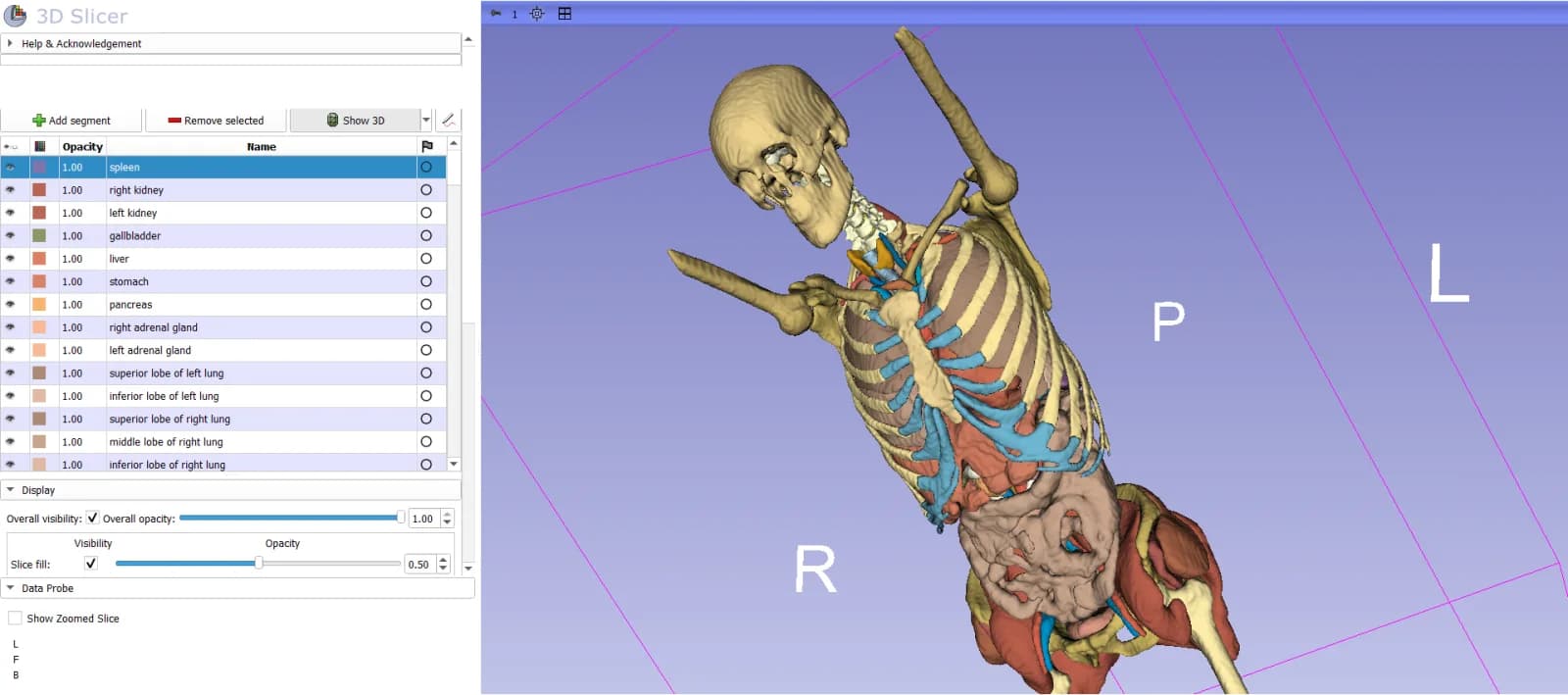The image size is (1568, 695).
Task: Click the color column header icon
Action: coord(40,147)
